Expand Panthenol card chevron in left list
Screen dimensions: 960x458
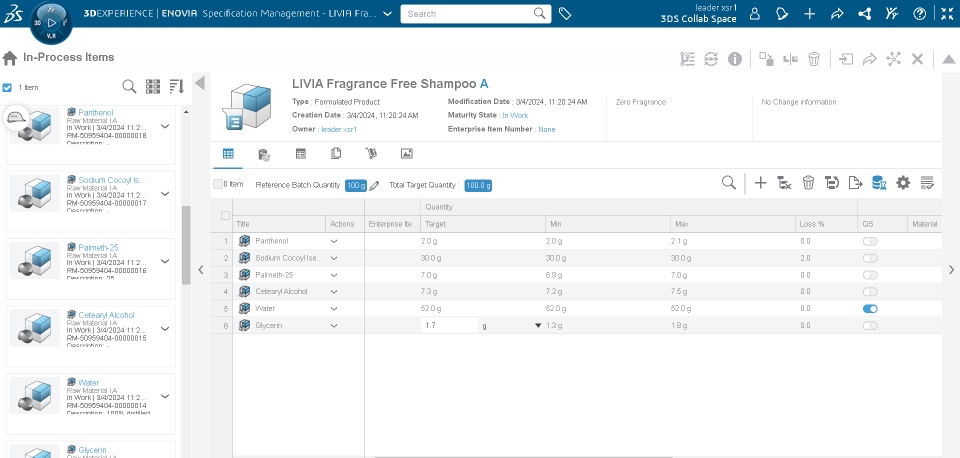coord(165,126)
